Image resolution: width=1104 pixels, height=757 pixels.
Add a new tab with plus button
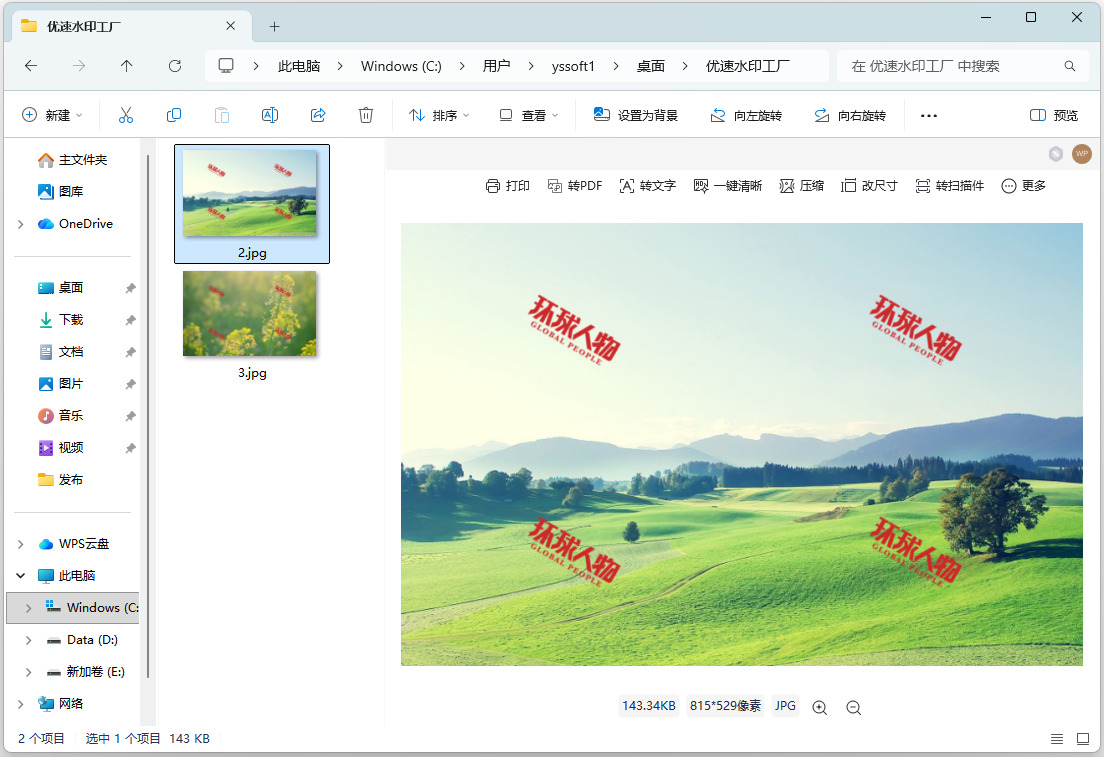275,27
